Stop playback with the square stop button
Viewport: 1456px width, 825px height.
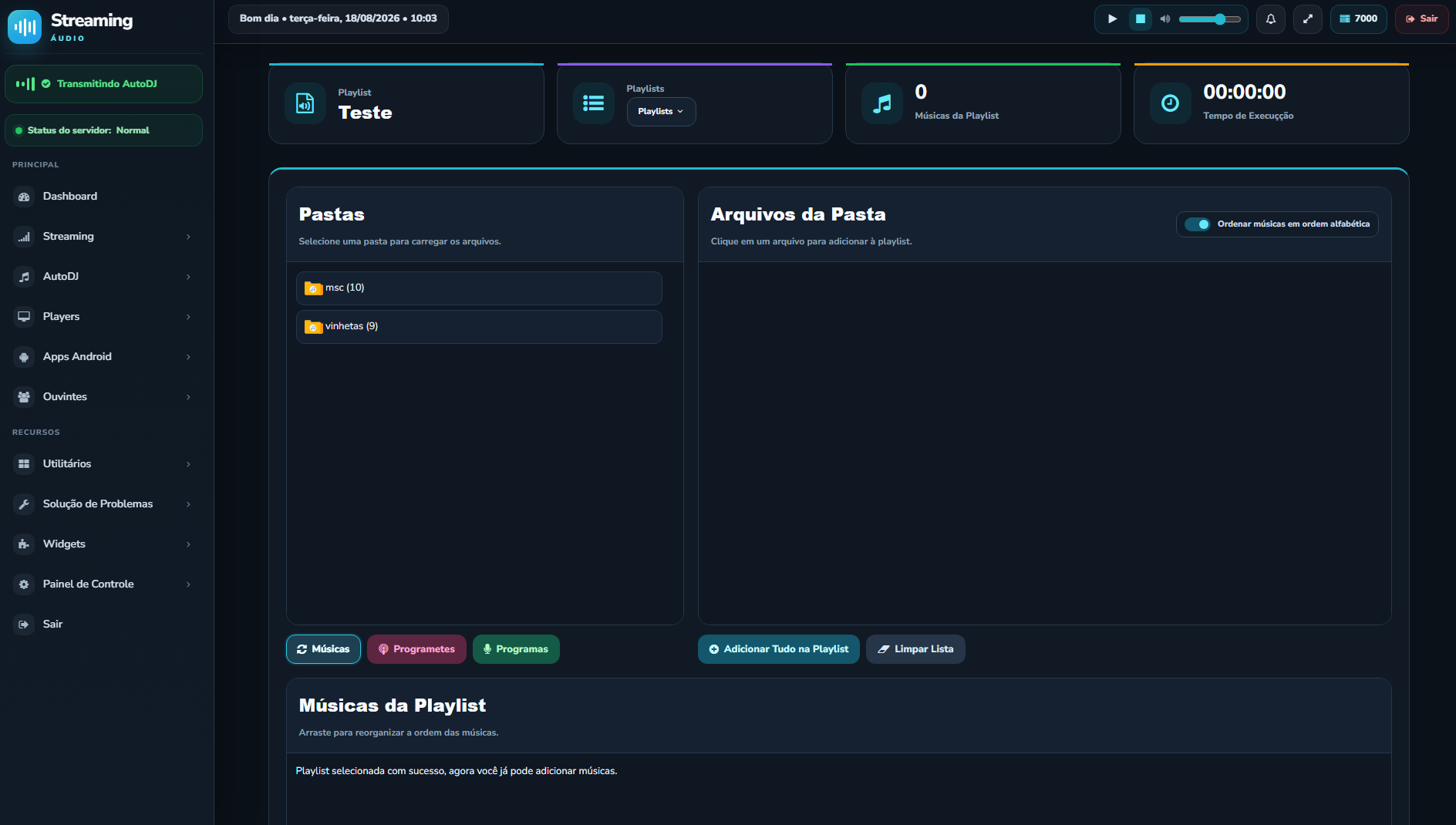coord(1140,19)
